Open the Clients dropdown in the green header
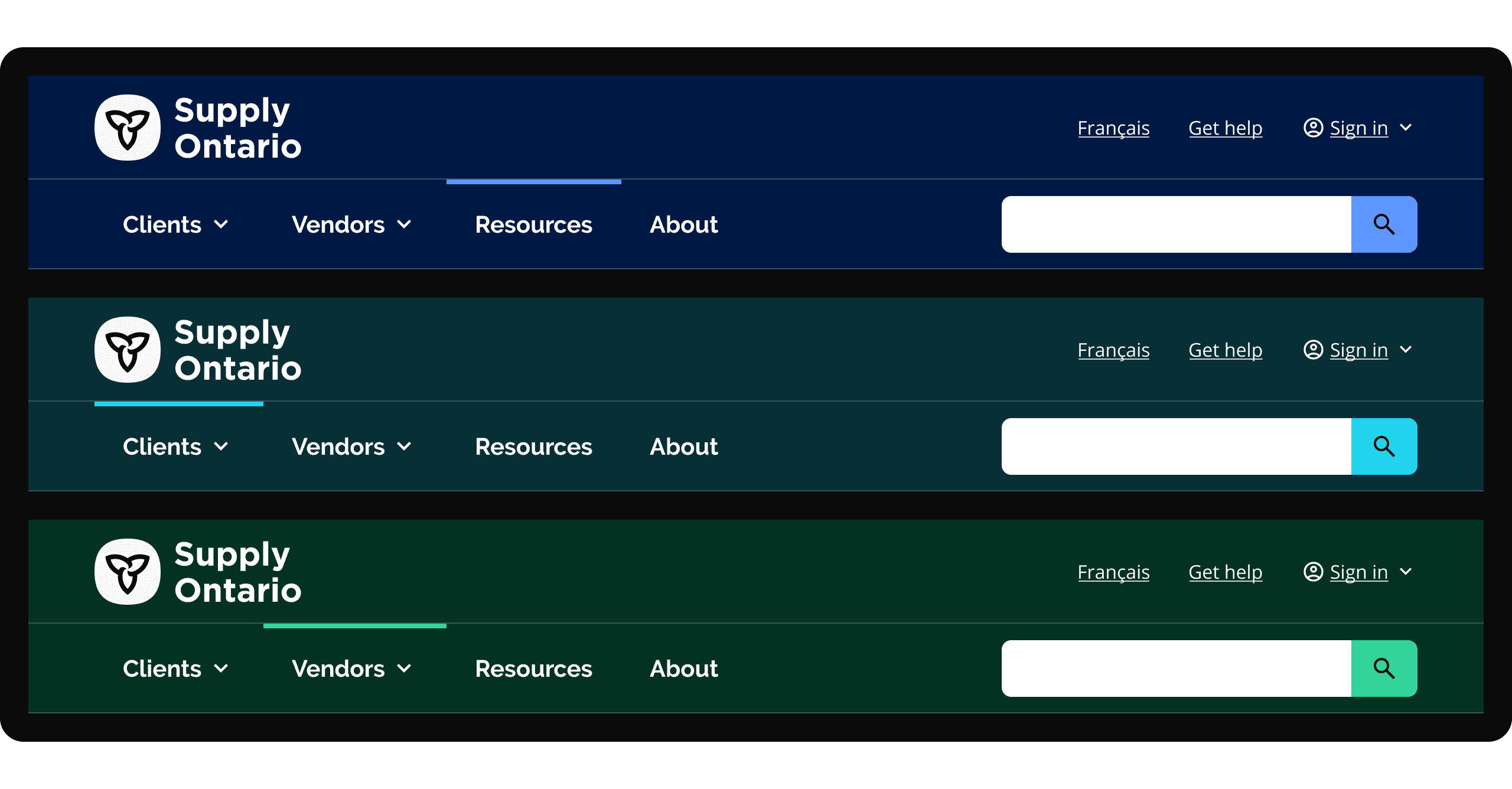 click(x=175, y=669)
